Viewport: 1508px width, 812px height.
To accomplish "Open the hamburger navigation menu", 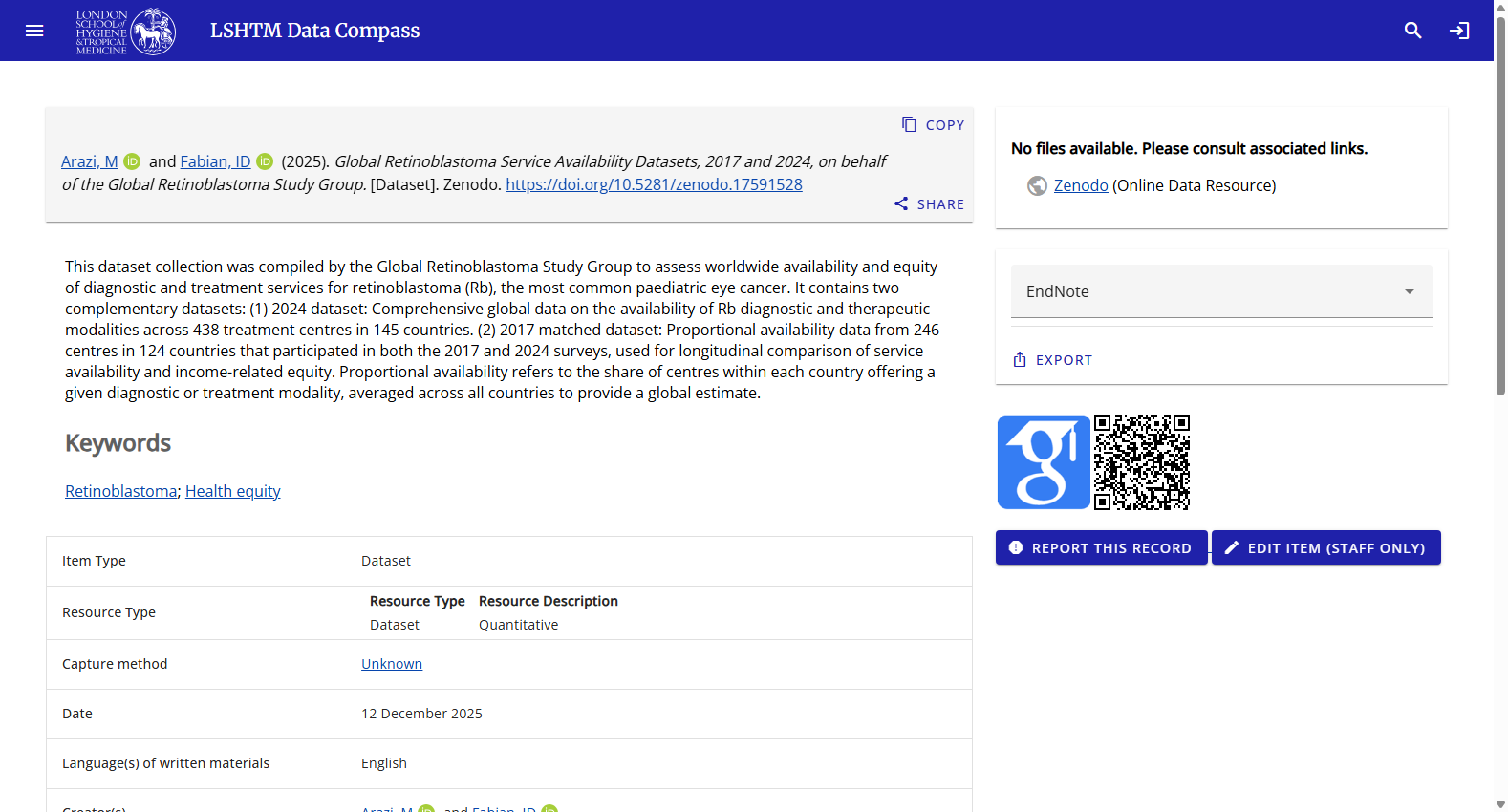I will pos(34,31).
